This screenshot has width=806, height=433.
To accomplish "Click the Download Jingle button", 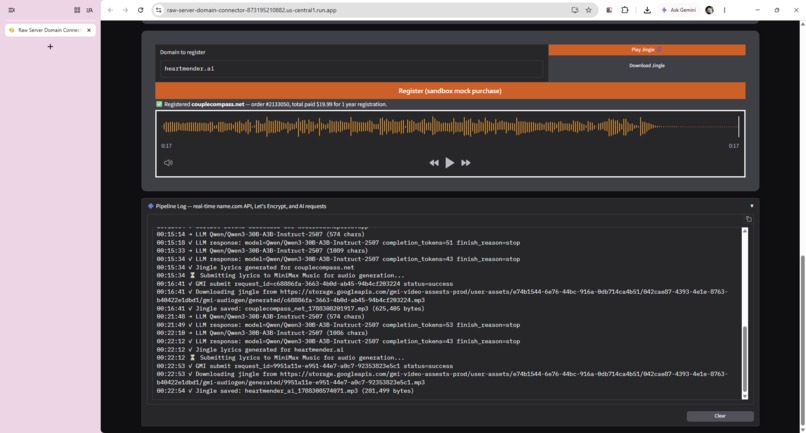I will 647,65.
